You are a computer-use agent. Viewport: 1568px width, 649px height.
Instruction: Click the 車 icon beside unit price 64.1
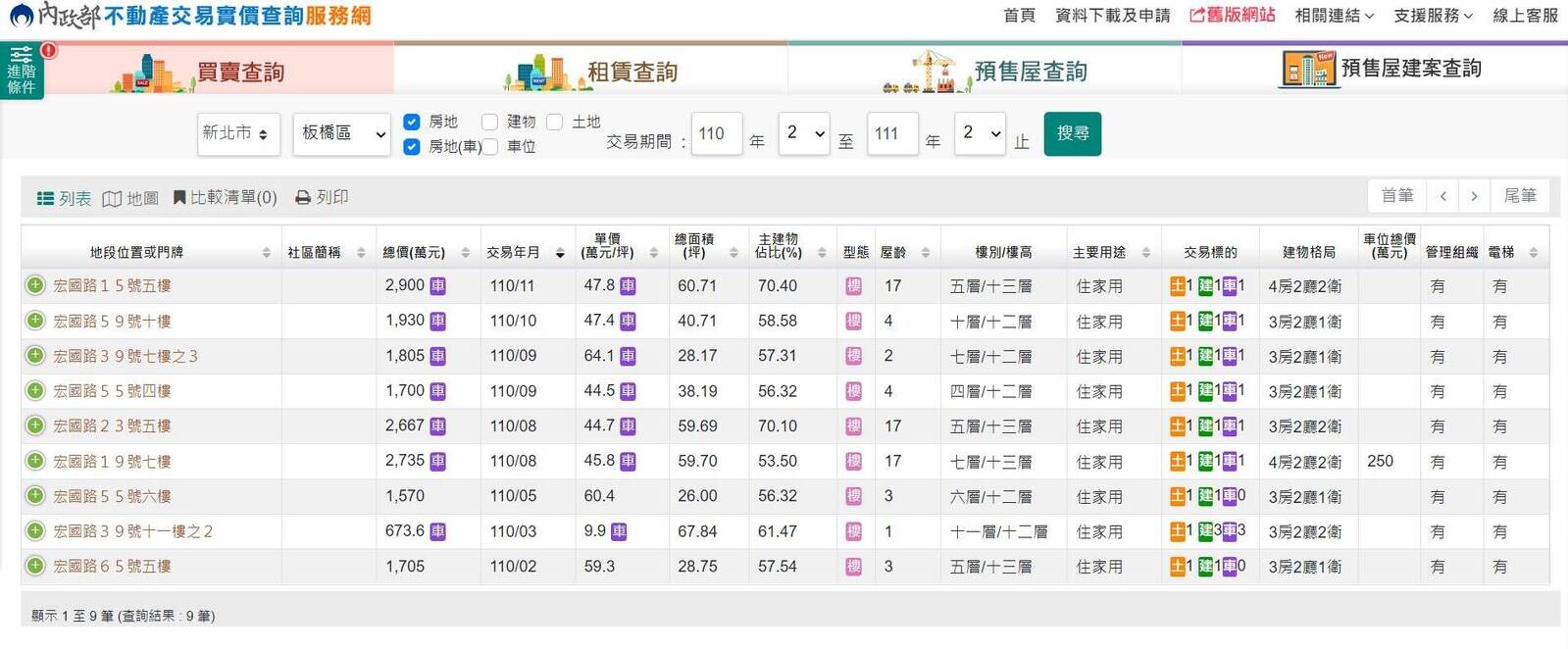tap(628, 356)
